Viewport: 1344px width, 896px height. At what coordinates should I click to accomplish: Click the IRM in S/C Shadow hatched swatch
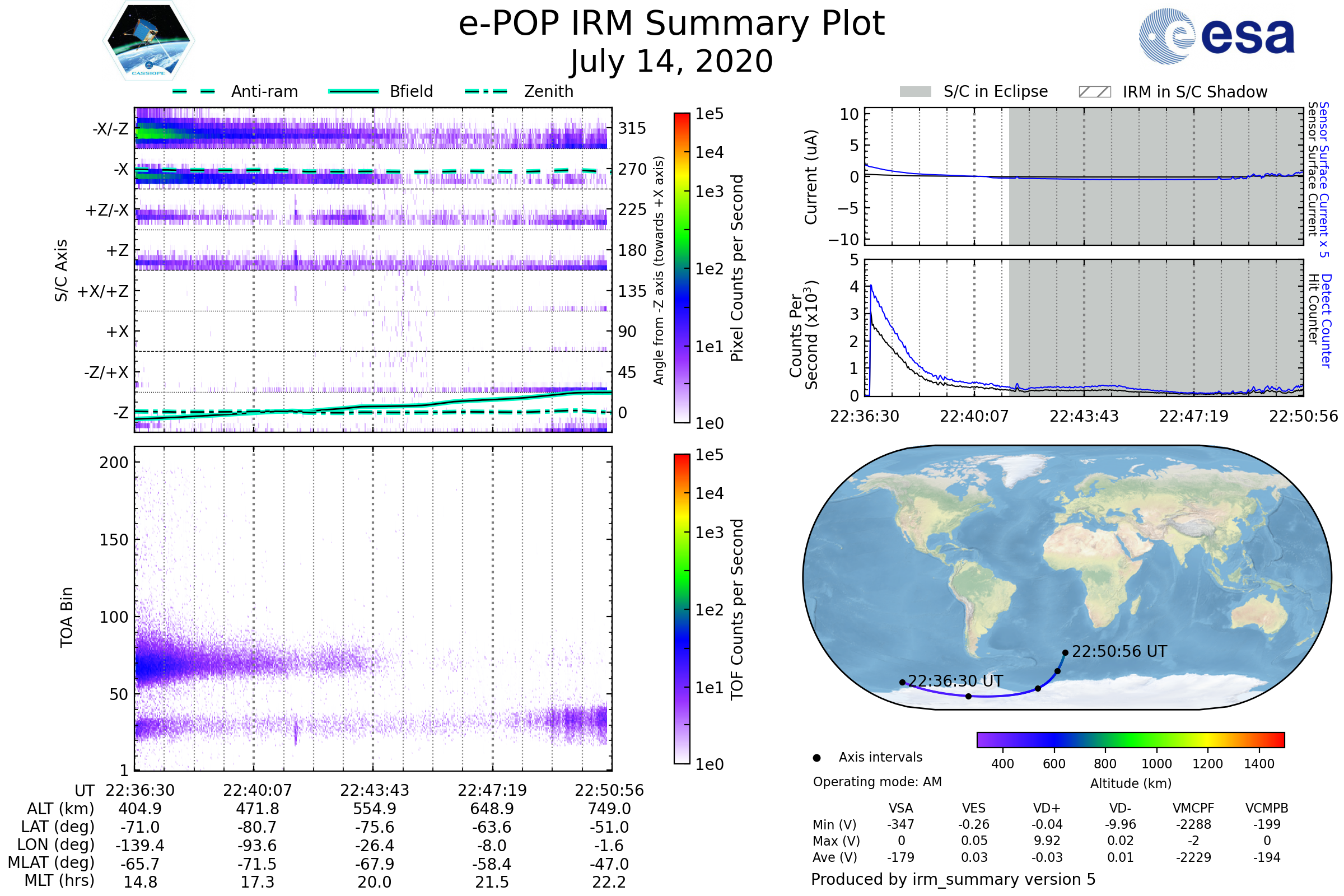[1094, 92]
